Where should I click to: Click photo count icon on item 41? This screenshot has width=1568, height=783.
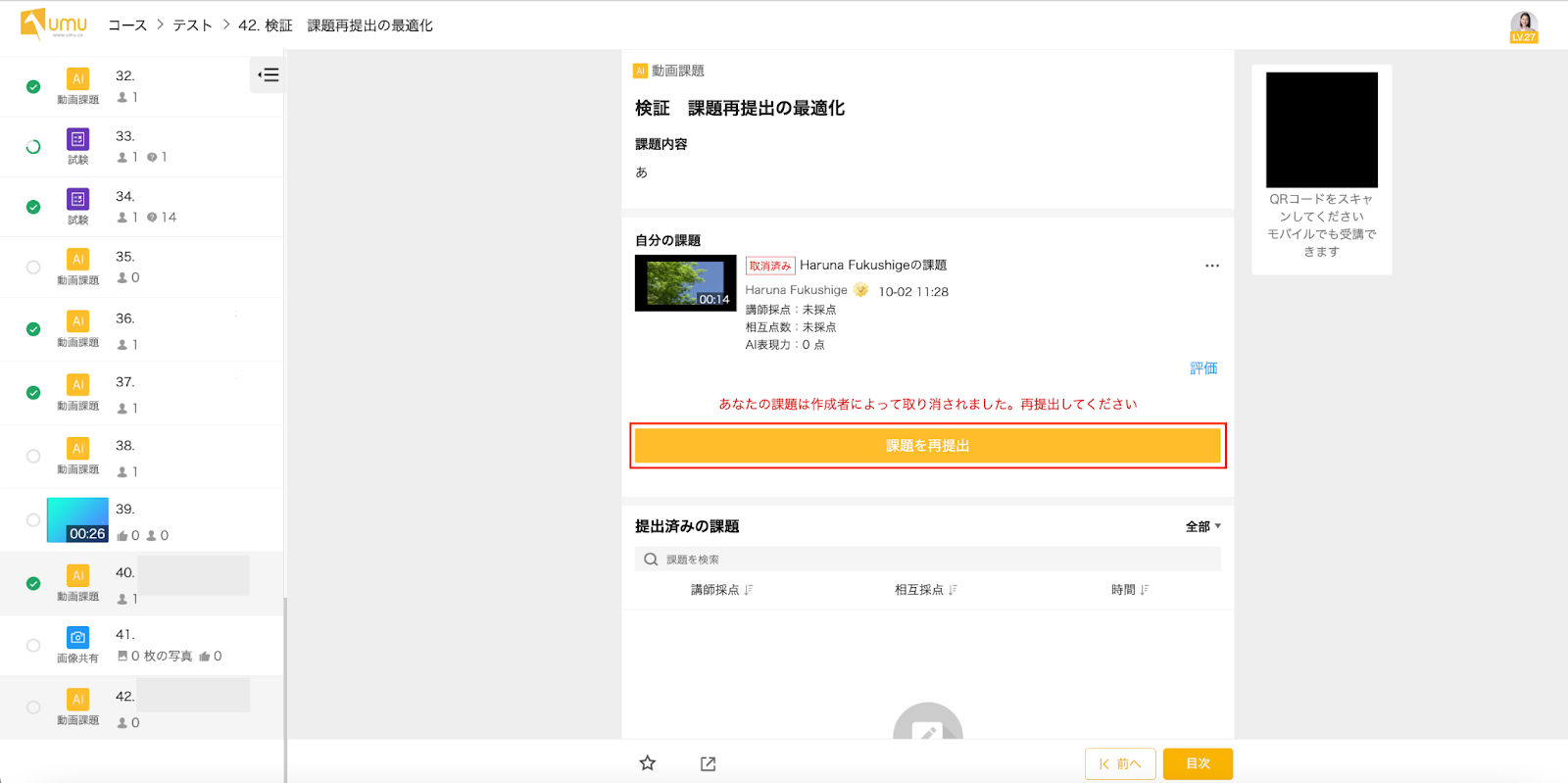click(122, 657)
